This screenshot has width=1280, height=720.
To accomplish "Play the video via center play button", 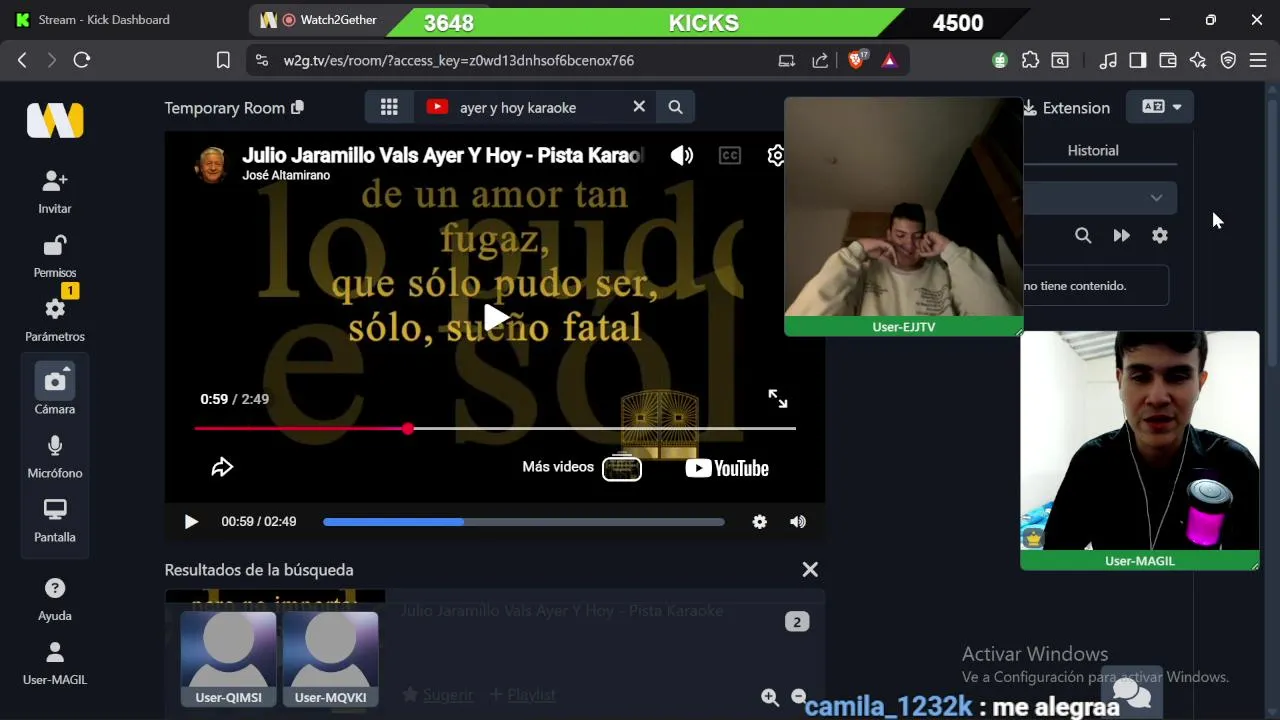I will [x=495, y=318].
